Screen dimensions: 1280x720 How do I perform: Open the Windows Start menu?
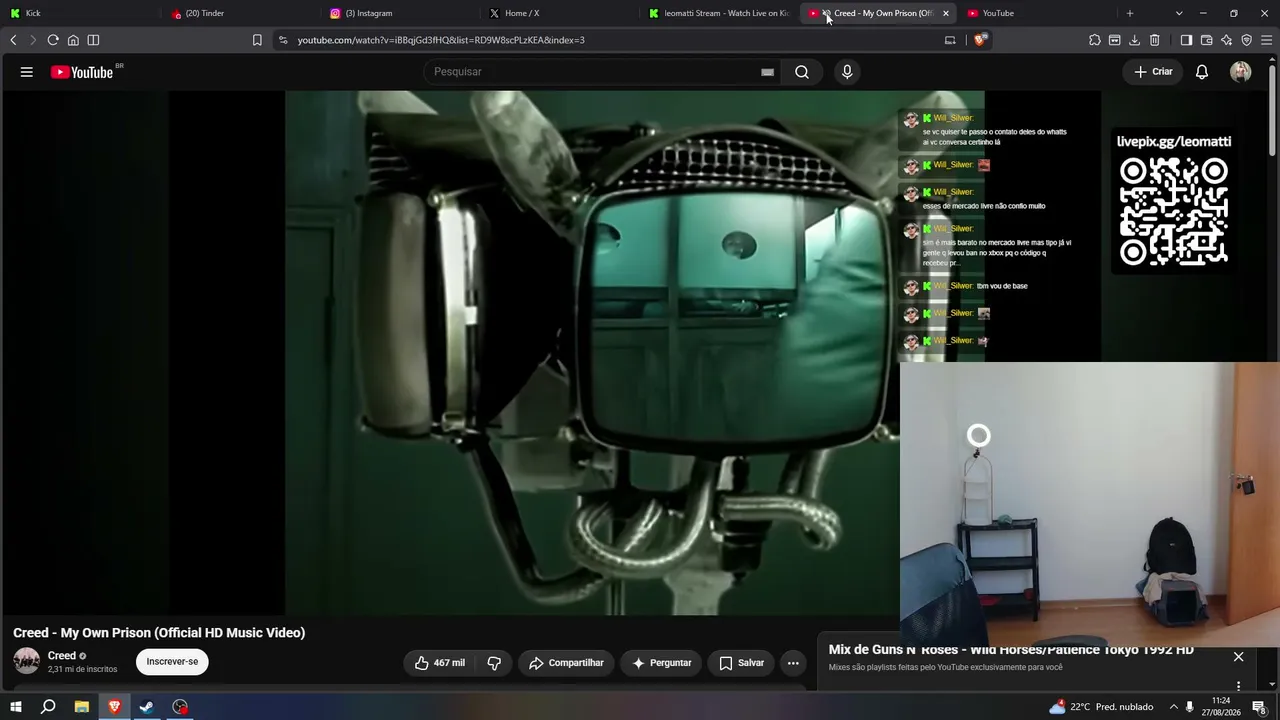tap(16, 707)
